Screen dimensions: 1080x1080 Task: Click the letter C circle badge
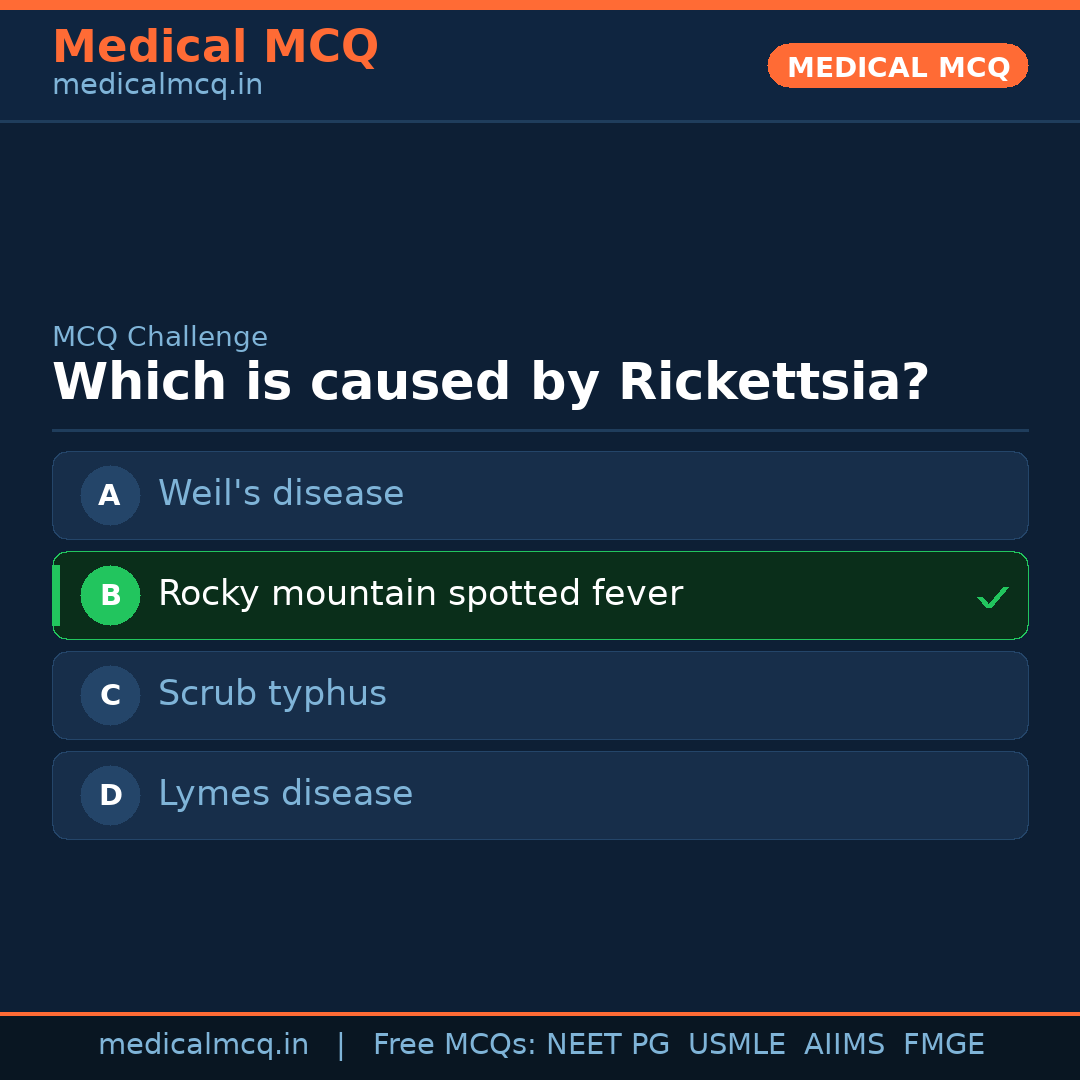click(110, 695)
